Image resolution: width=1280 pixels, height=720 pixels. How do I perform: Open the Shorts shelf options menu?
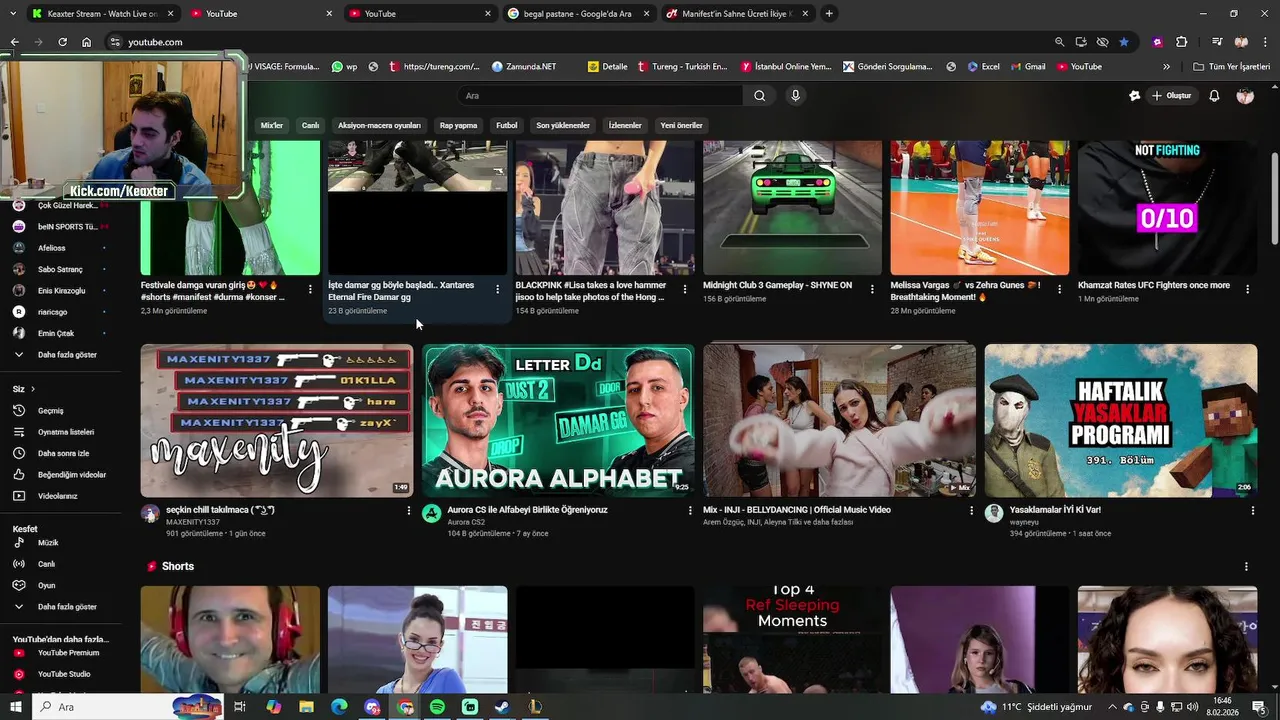point(1246,567)
